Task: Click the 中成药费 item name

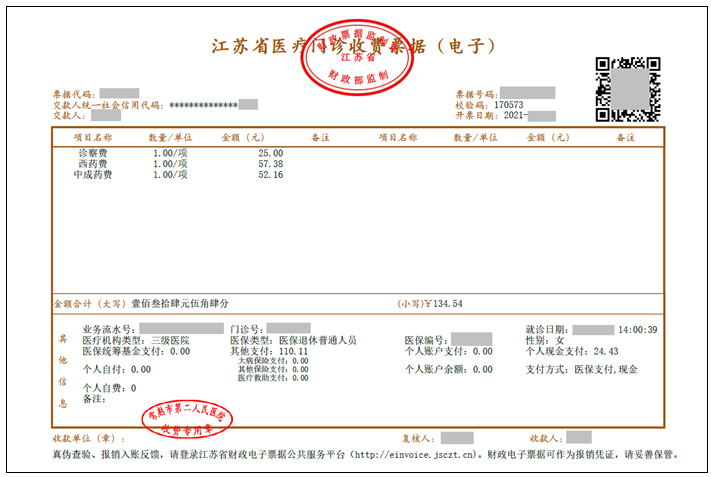Action: click(93, 175)
